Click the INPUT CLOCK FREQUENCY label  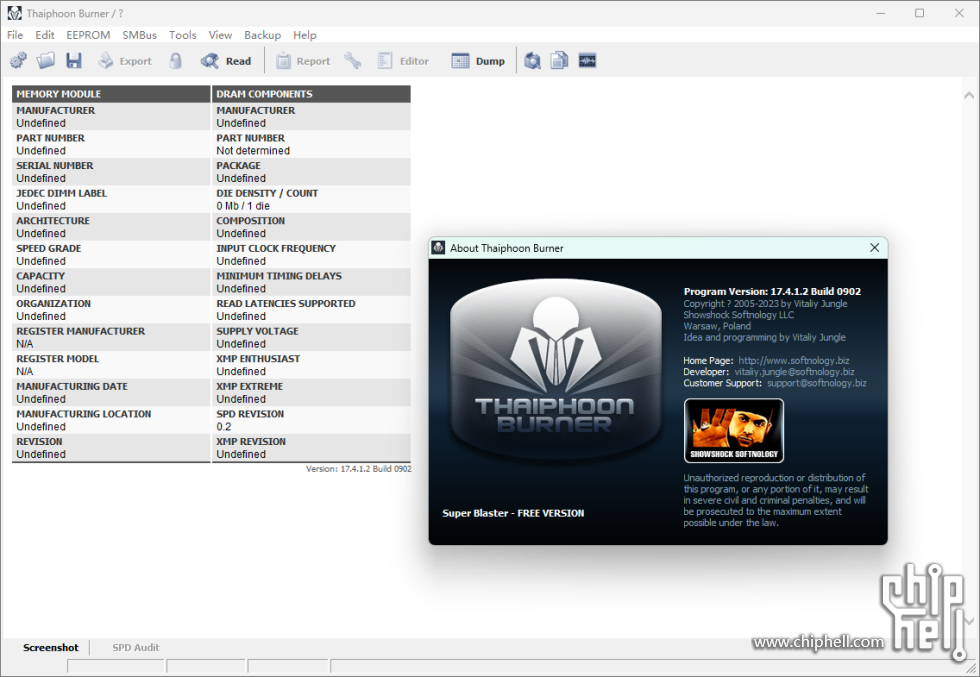[x=276, y=248]
